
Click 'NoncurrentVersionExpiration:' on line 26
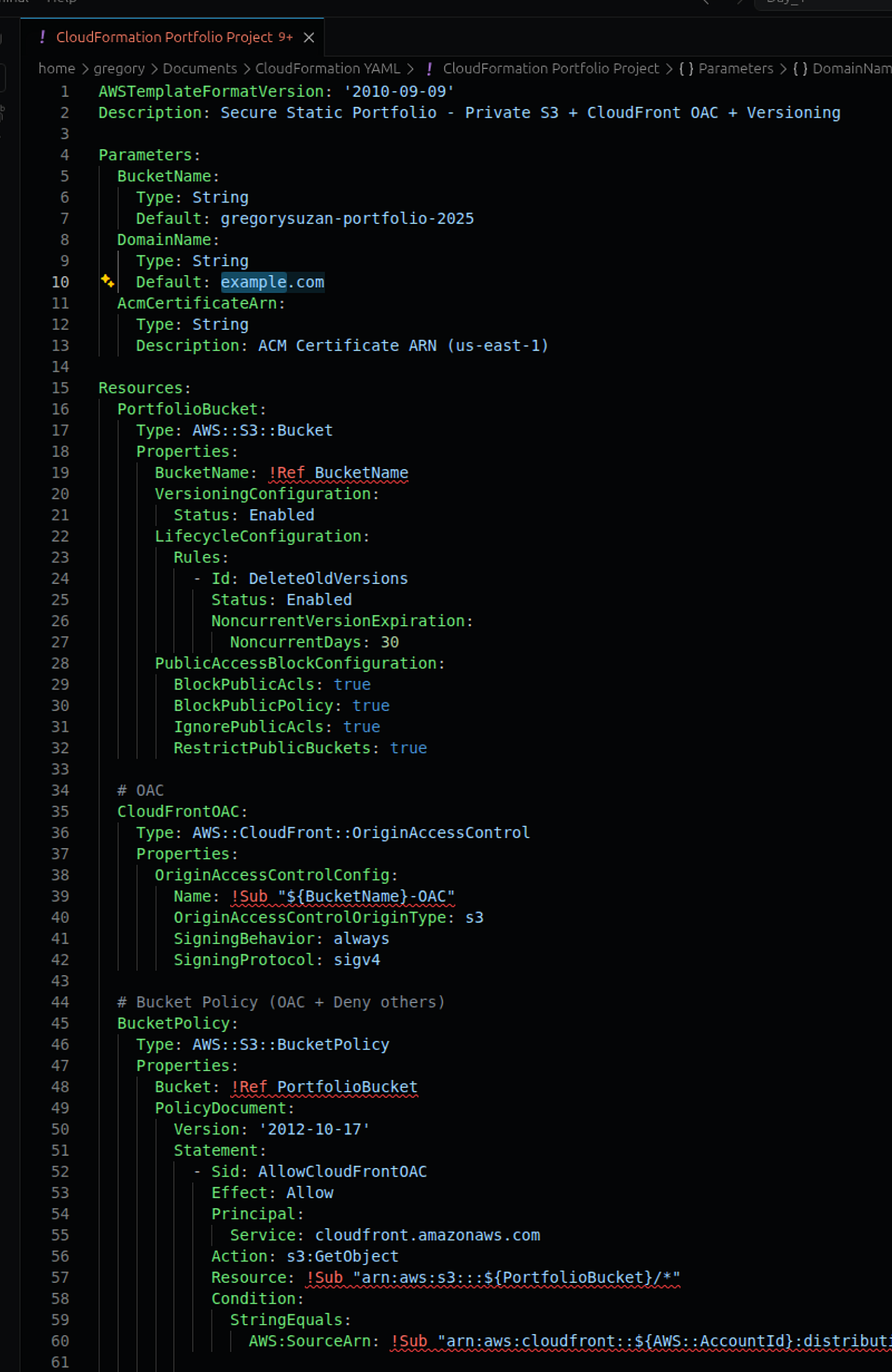coord(342,621)
